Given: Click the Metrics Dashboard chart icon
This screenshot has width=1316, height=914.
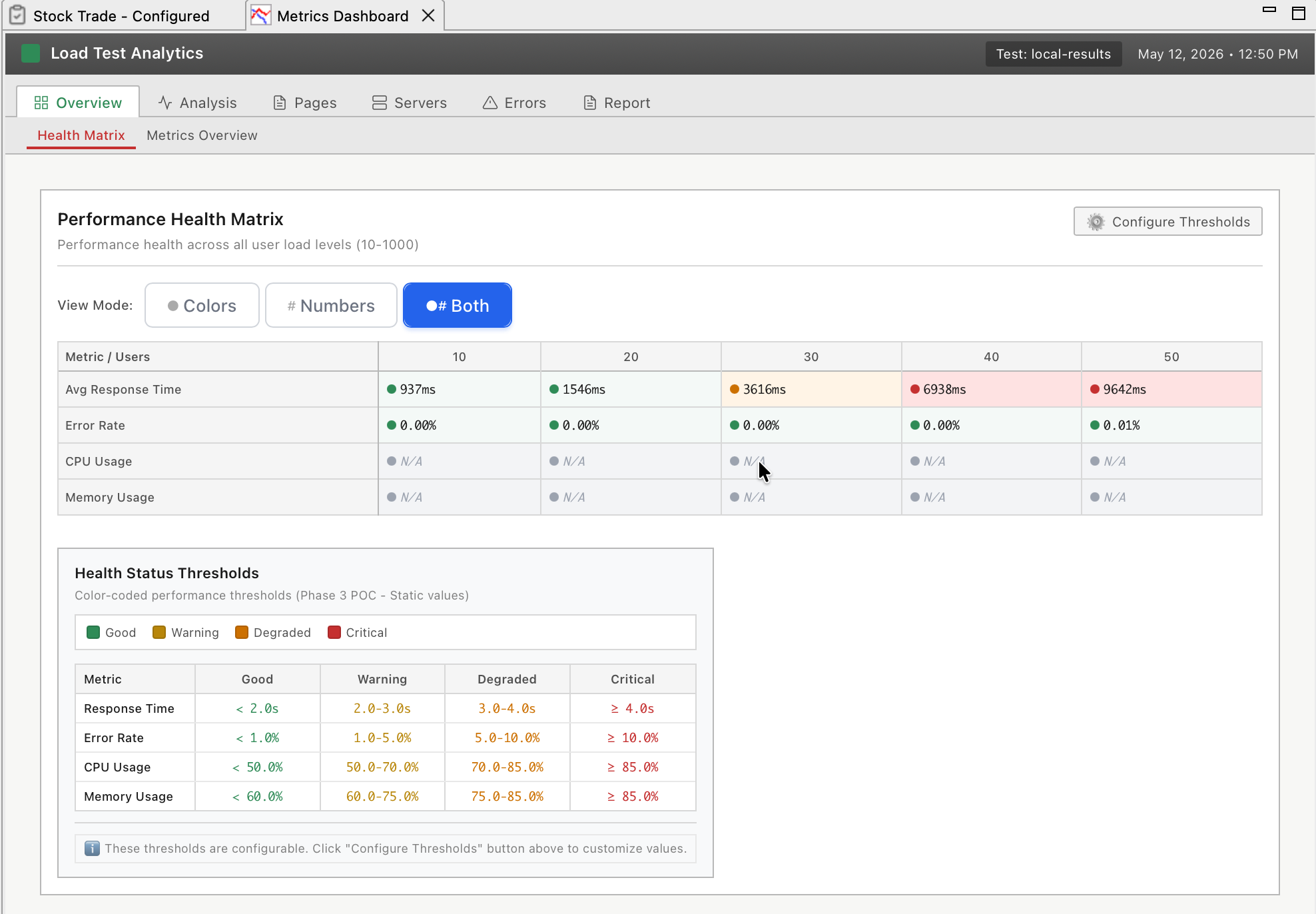Looking at the screenshot, I should 260,15.
